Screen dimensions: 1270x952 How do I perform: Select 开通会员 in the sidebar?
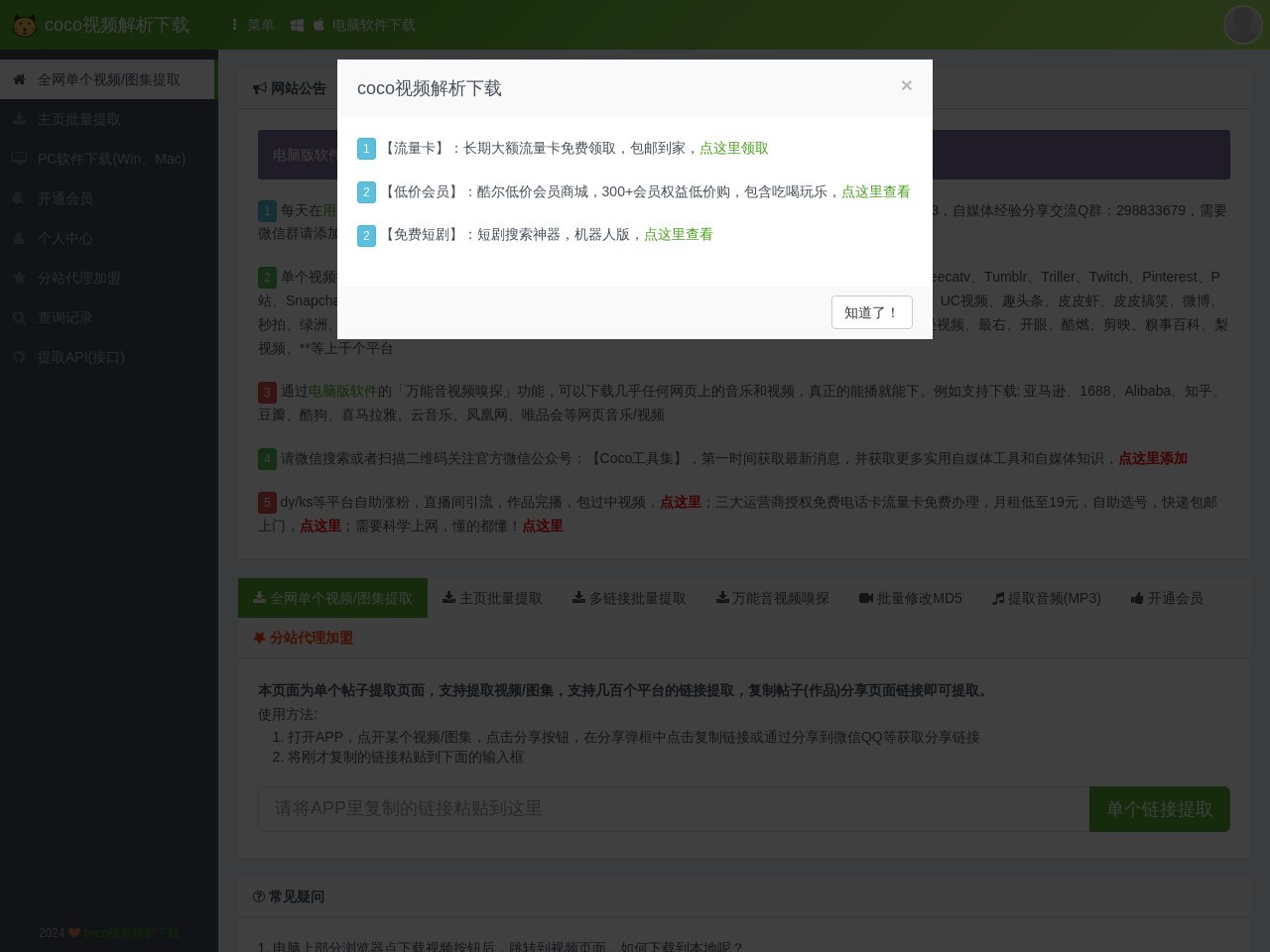(109, 198)
